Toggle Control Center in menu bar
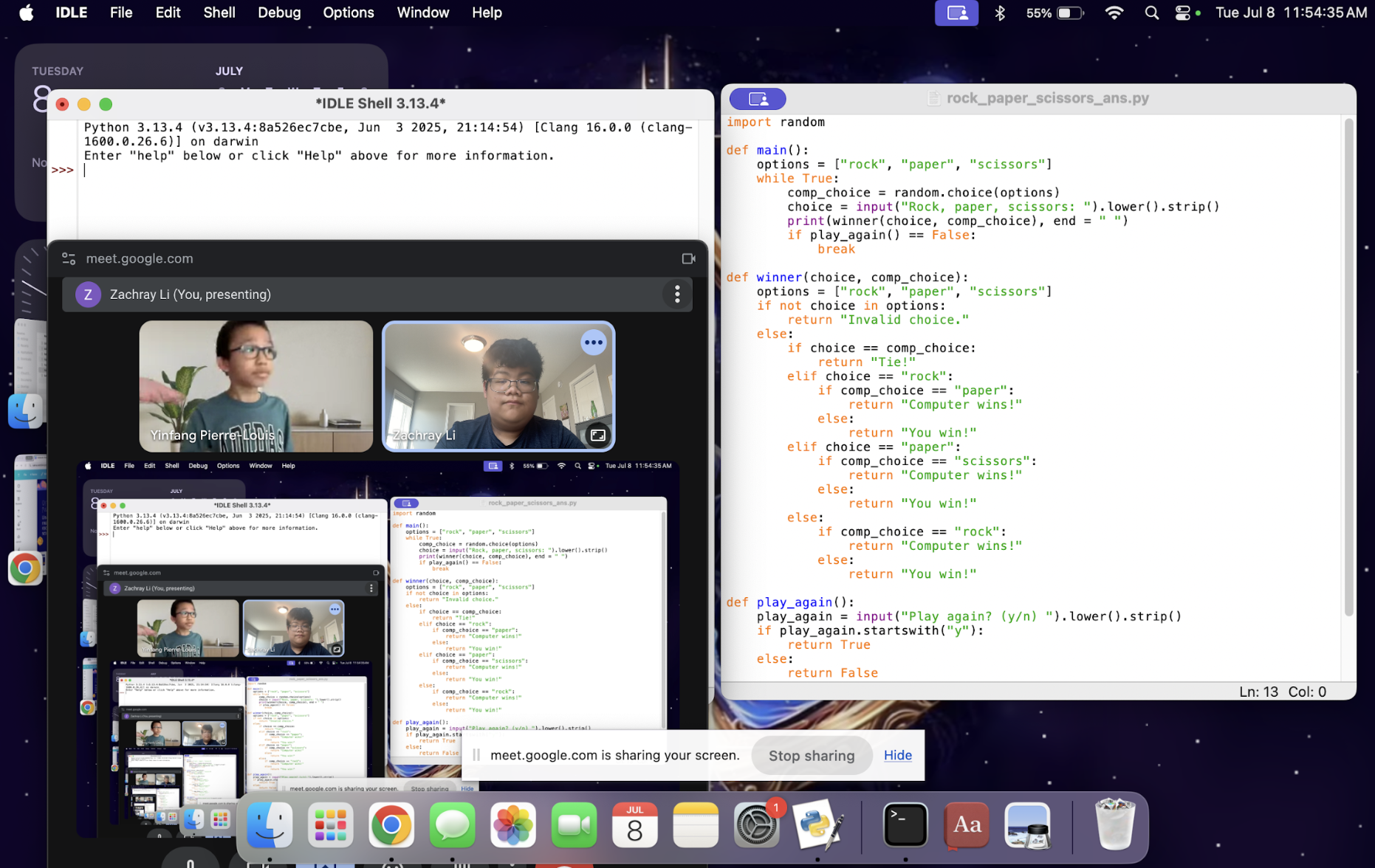This screenshot has width=1375, height=868. click(1182, 13)
